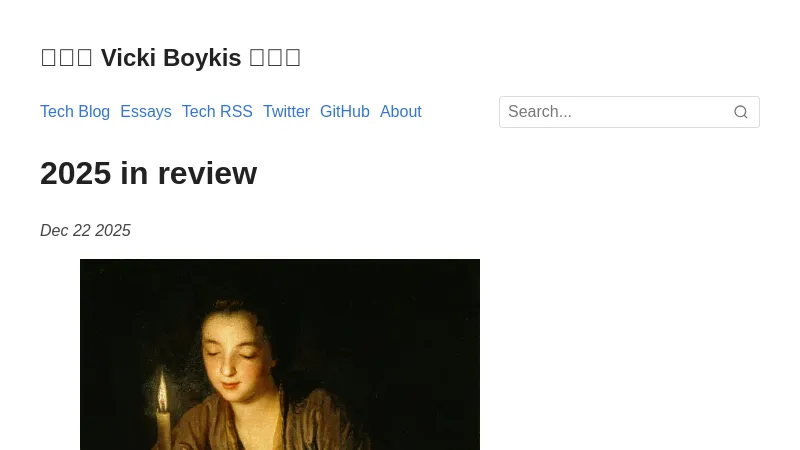Visit the Twitter nav link
Image resolution: width=800 pixels, height=450 pixels.
point(286,111)
